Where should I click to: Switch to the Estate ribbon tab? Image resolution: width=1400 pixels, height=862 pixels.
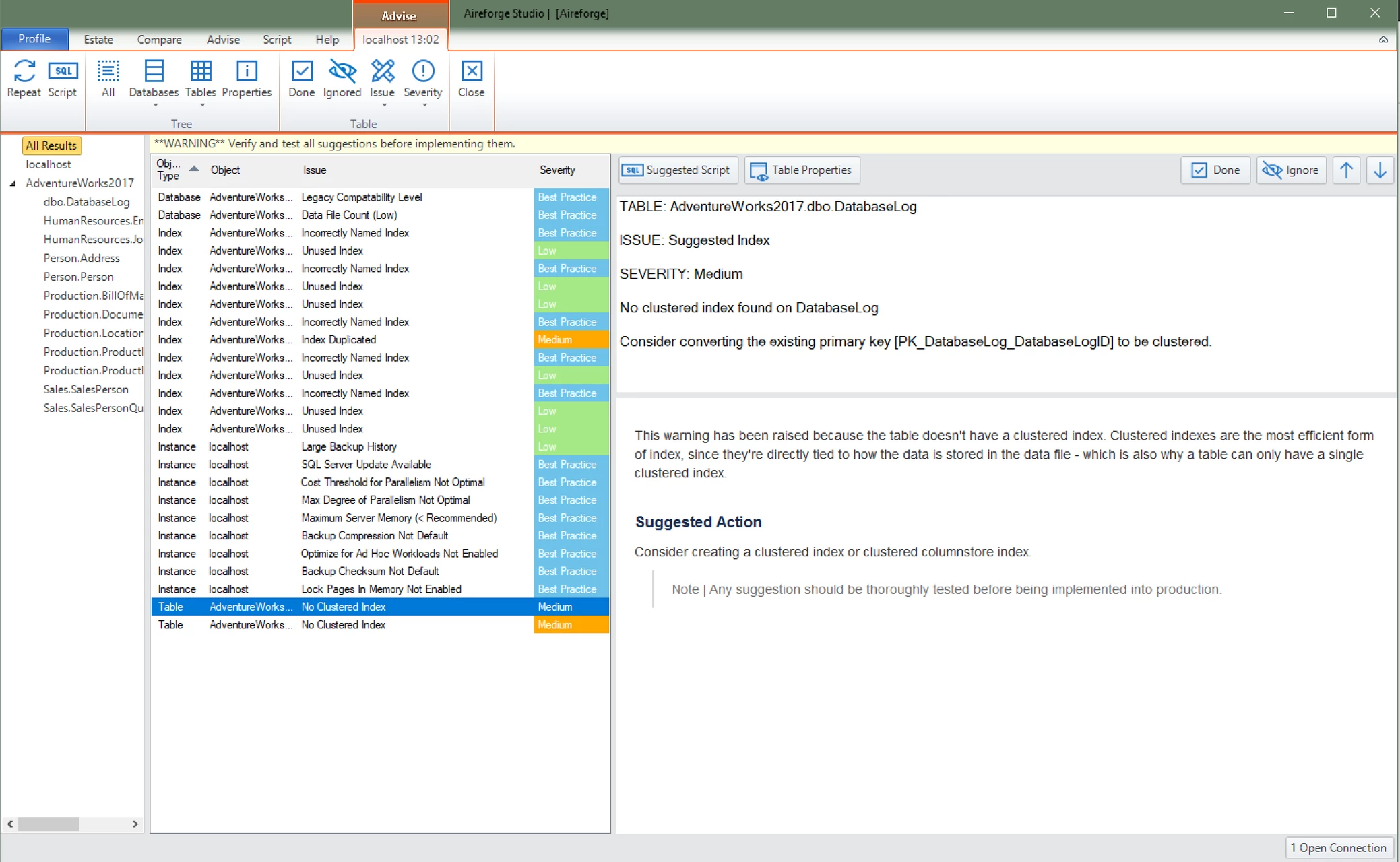pyautogui.click(x=98, y=40)
